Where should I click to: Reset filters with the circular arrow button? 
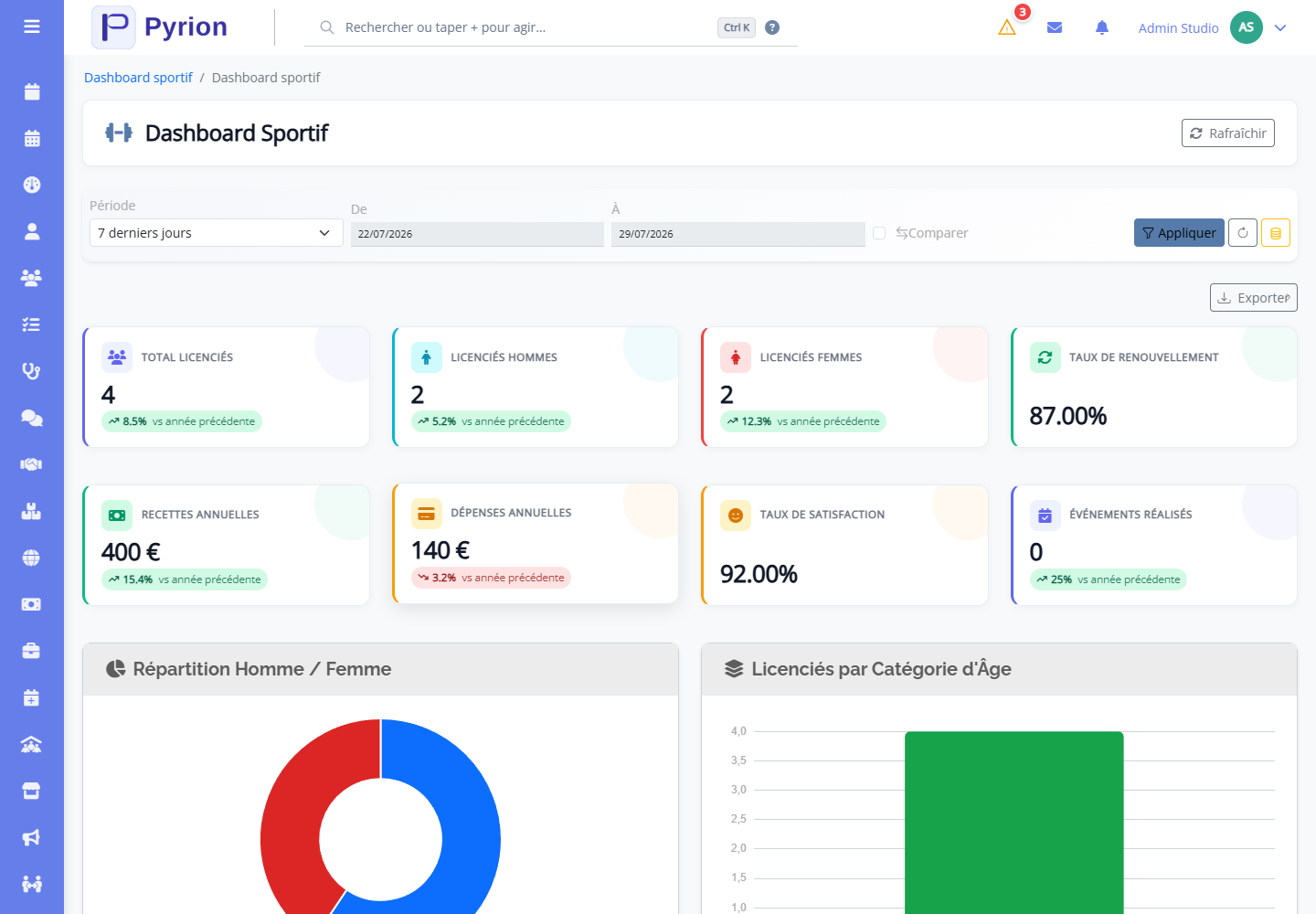1243,233
